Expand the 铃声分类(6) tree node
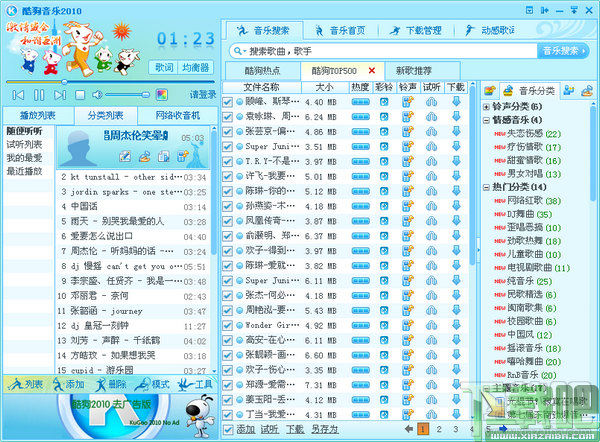Screen dimensions: 600x442 486,107
